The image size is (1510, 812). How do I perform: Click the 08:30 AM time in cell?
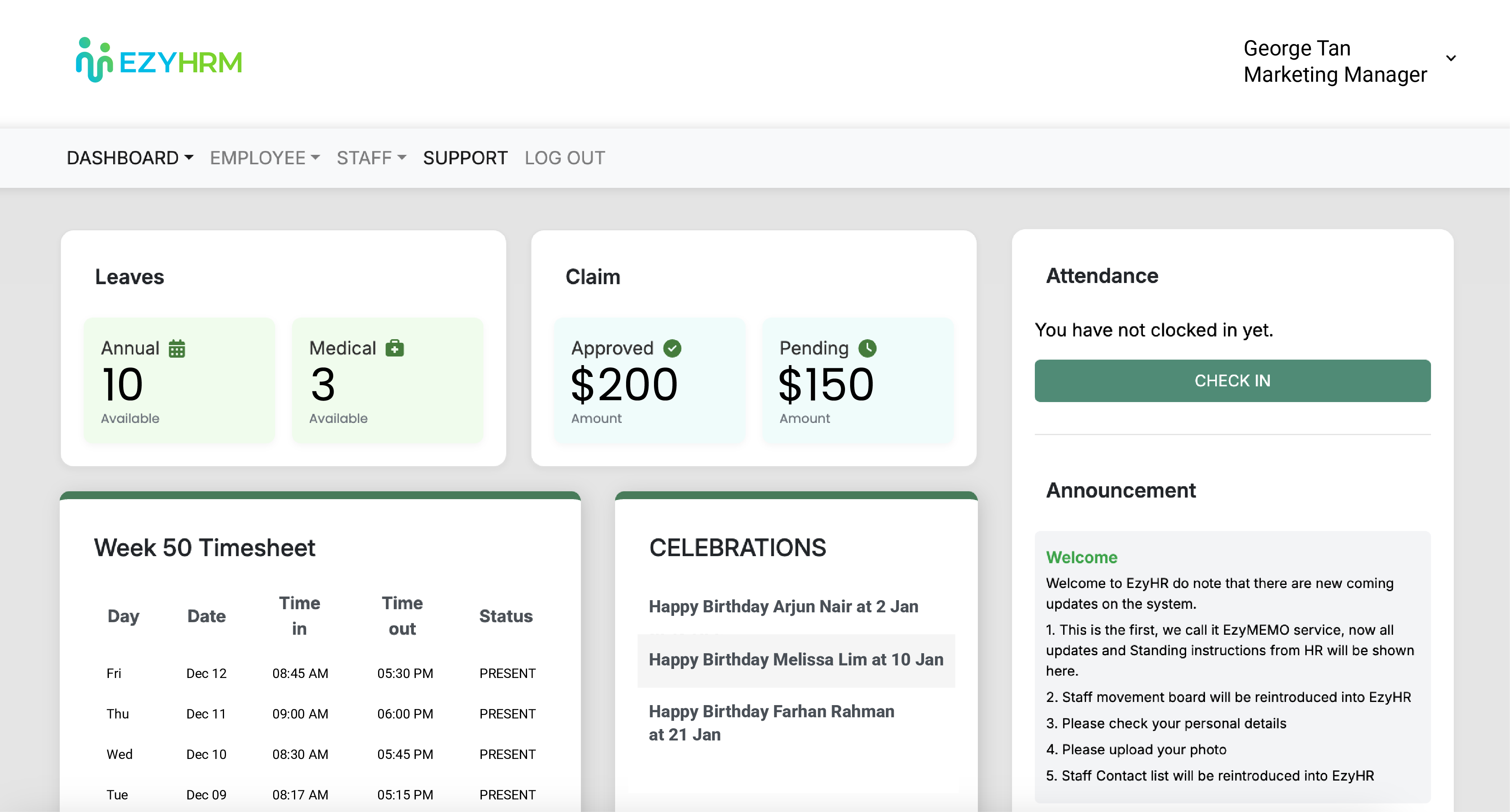(300, 755)
